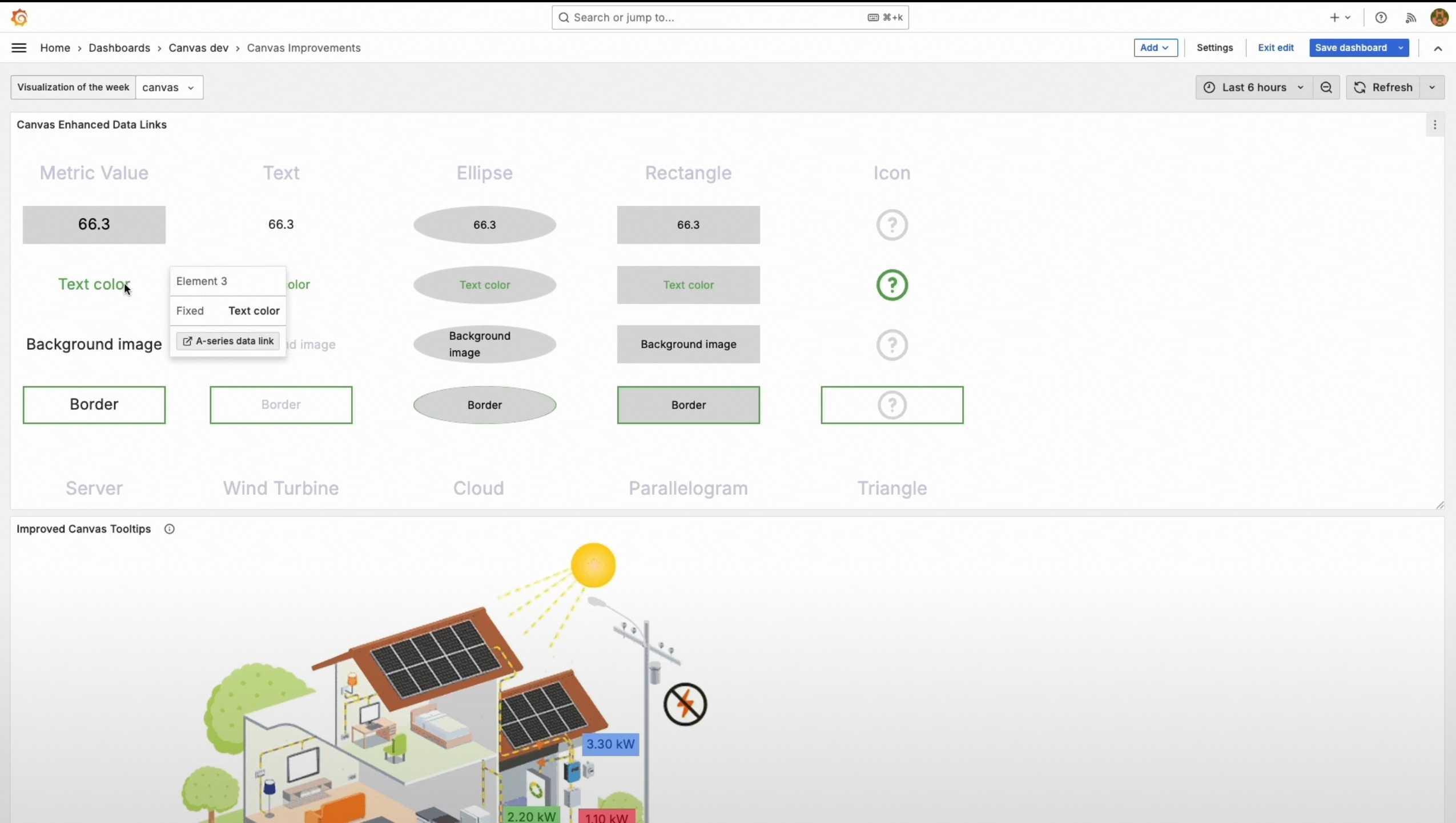This screenshot has height=823, width=1456.
Task: Click the green question mark canvas icon
Action: 892,285
